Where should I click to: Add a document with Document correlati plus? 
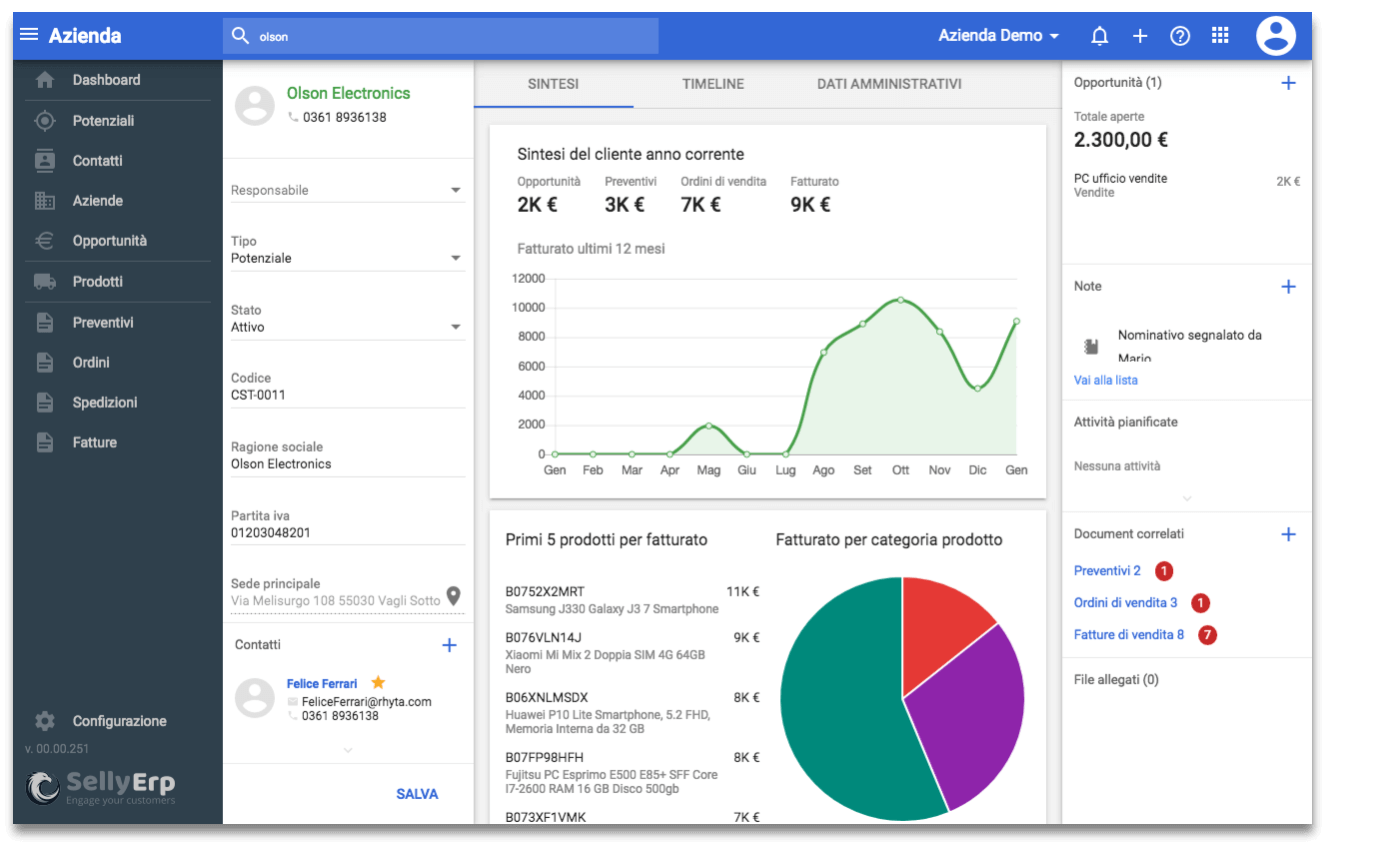(1288, 535)
